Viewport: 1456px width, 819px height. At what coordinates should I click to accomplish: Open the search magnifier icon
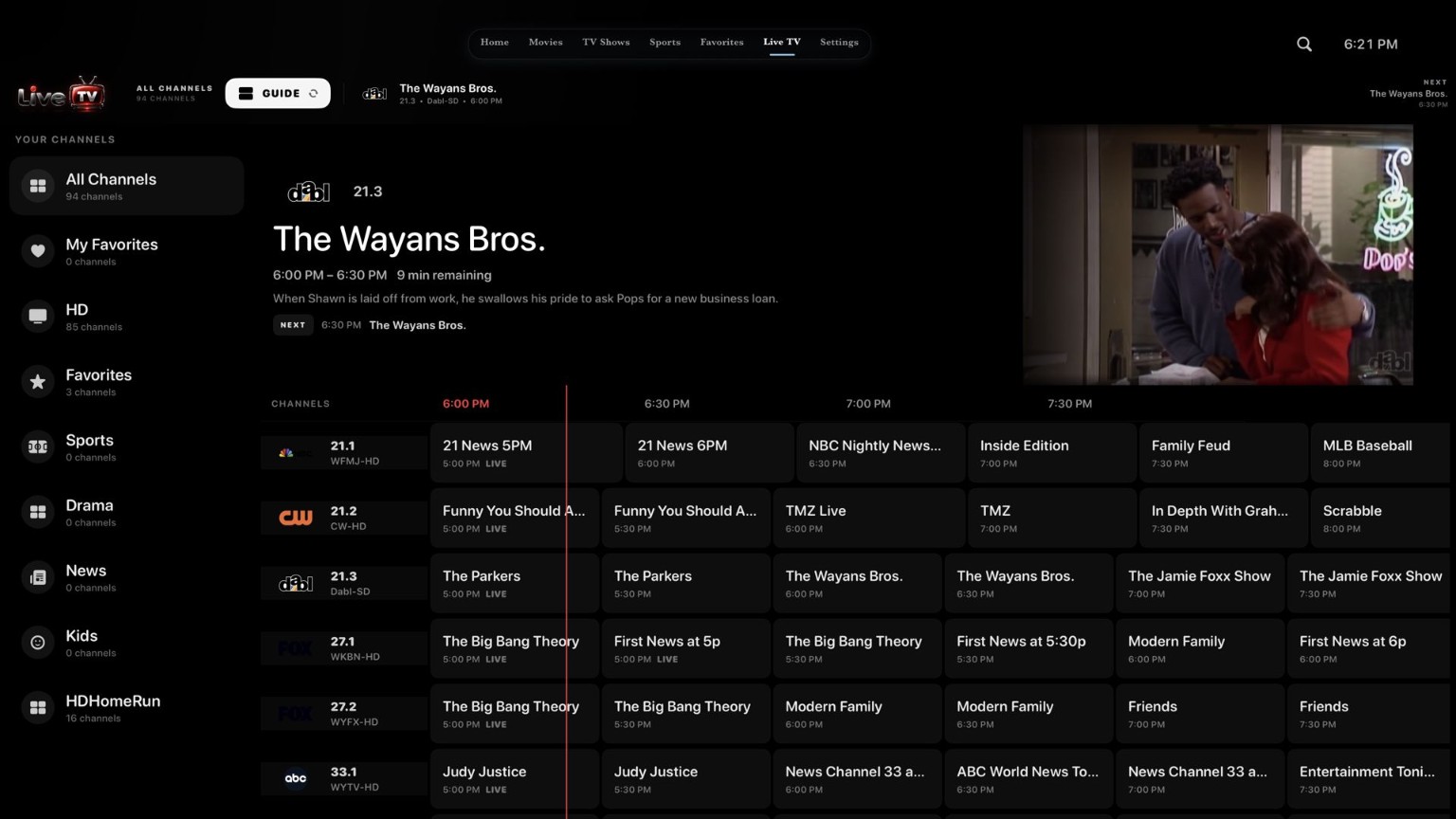point(1304,44)
